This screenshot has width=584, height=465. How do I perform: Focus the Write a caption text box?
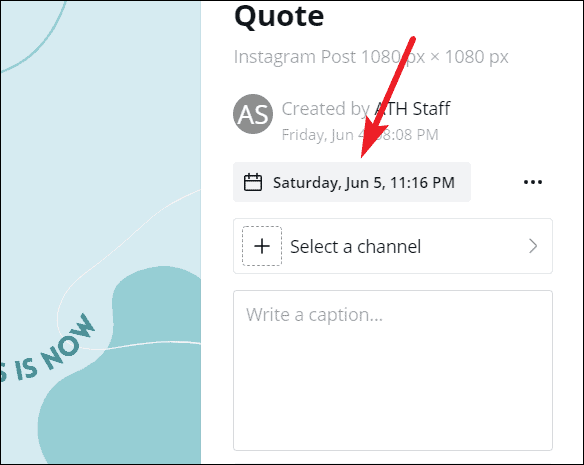[x=393, y=370]
